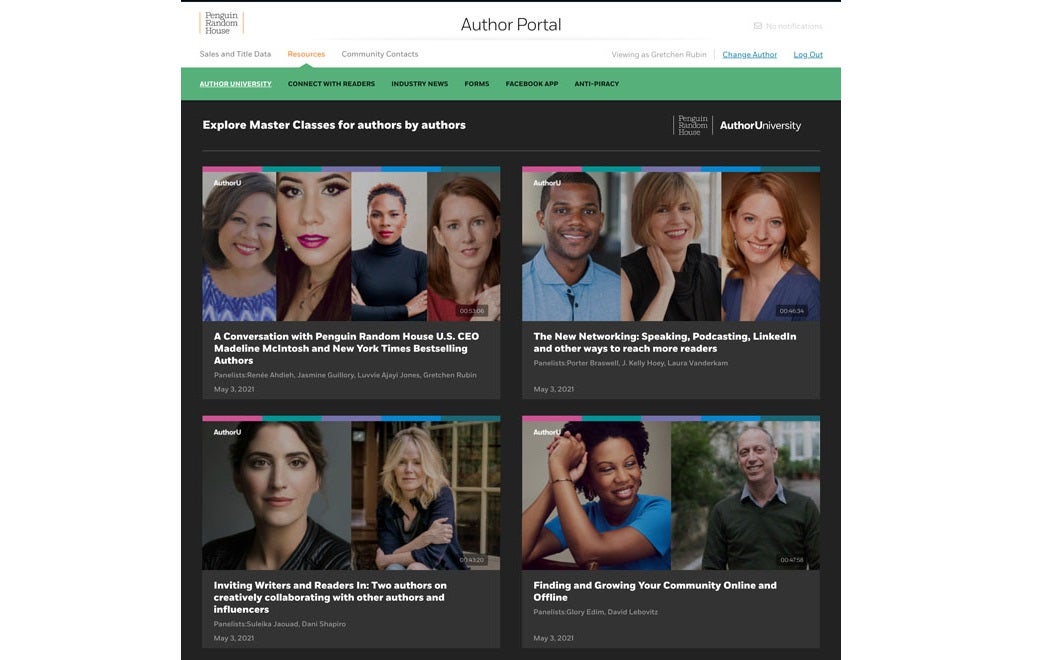Click the title 'Inviting Writers and Readers In'
The height and width of the screenshot is (660, 1045).
click(x=330, y=597)
